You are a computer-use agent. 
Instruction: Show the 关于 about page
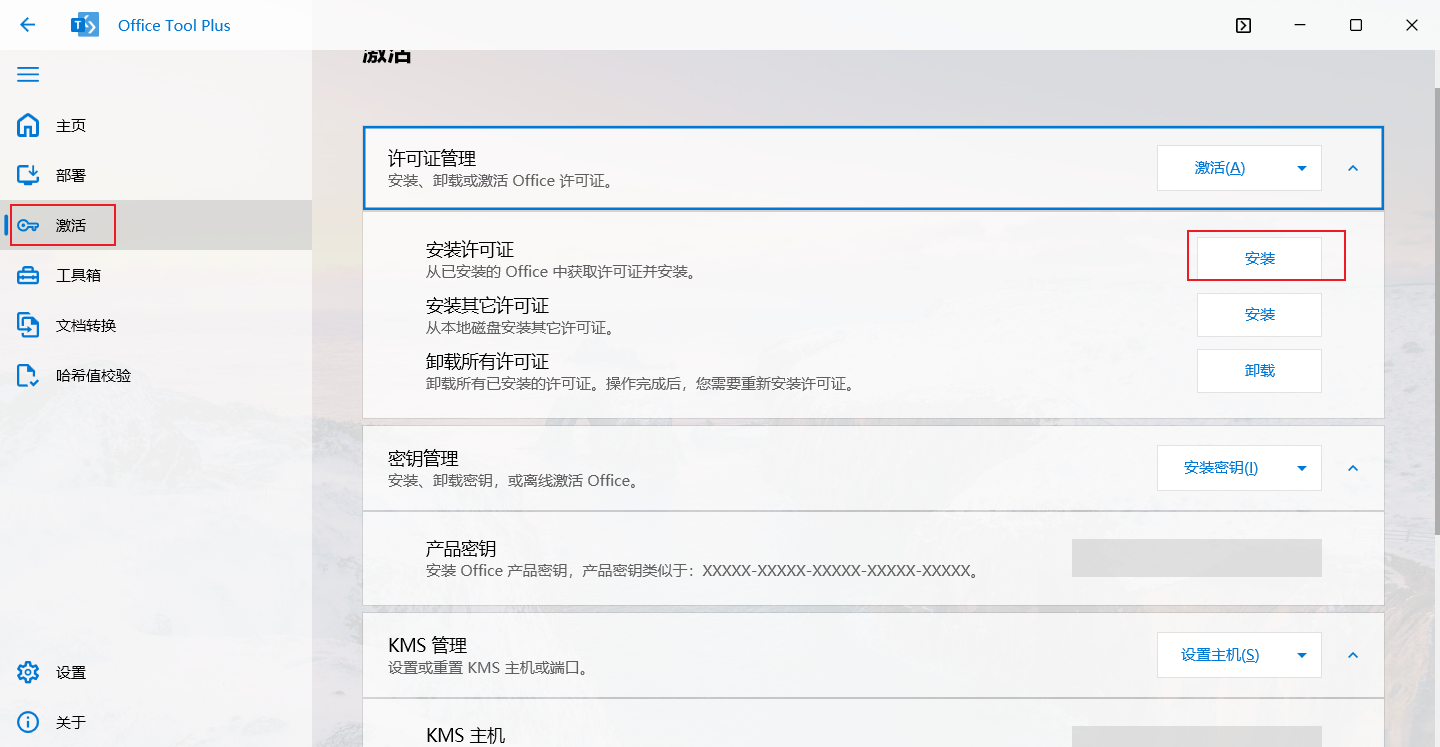[x=156, y=722]
